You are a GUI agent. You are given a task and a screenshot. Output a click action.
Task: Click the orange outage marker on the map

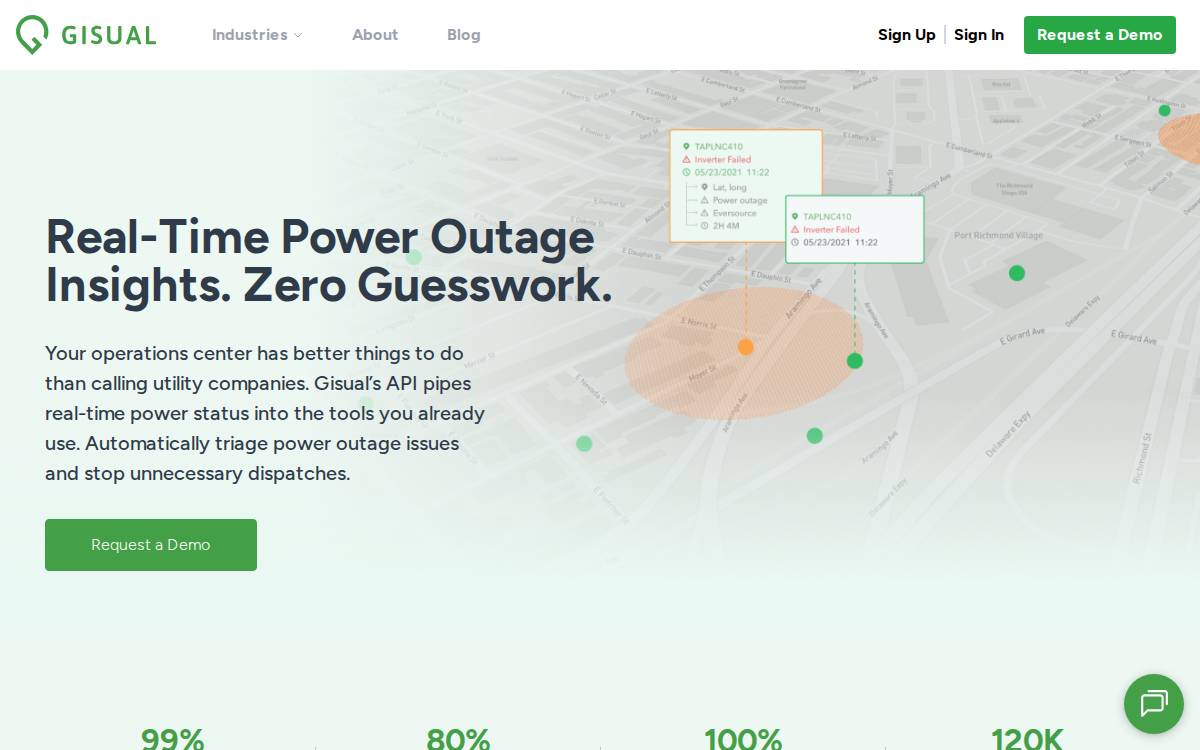pos(746,347)
